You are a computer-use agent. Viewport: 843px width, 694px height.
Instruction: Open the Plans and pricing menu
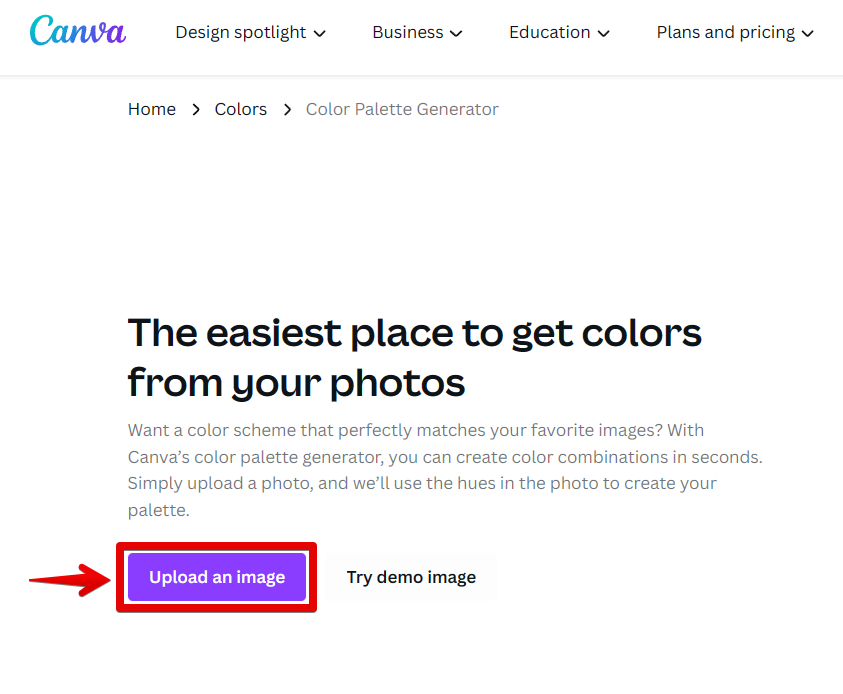tap(726, 32)
